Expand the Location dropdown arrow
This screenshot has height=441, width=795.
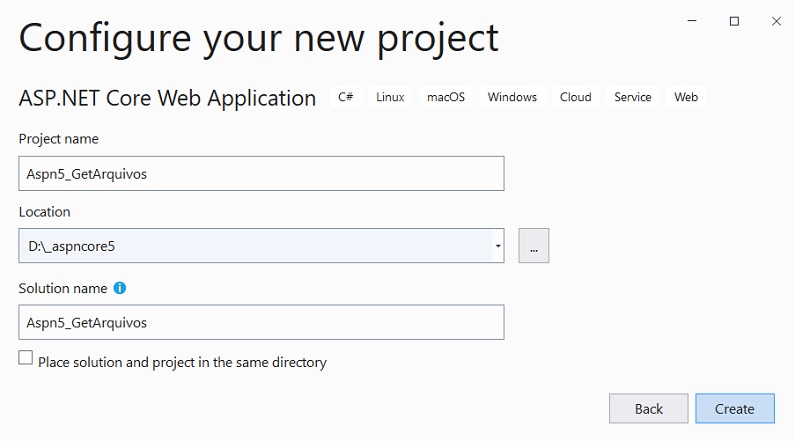click(x=498, y=246)
